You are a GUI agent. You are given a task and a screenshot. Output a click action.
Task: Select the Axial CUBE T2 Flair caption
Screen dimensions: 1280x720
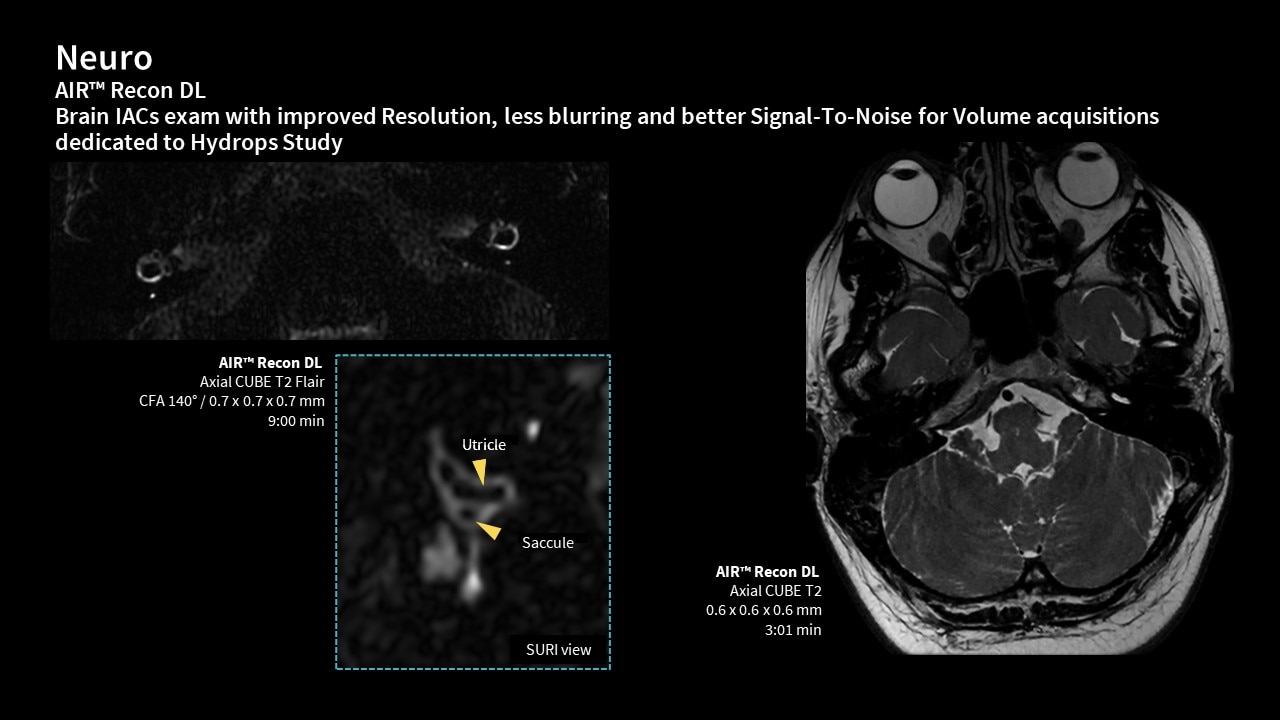pos(261,382)
